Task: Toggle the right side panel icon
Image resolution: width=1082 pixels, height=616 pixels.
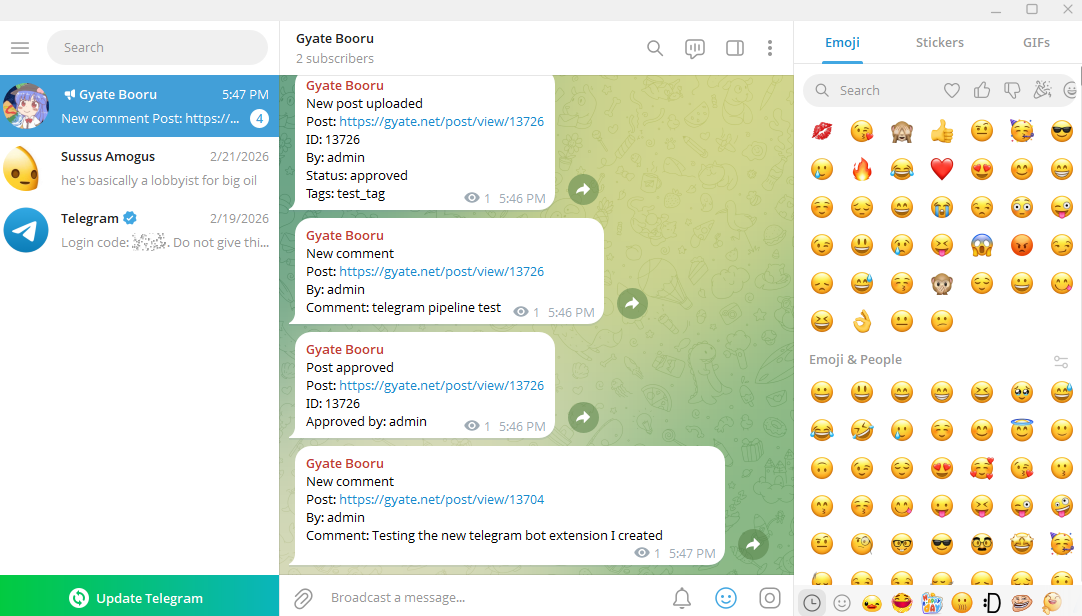Action: tap(734, 48)
